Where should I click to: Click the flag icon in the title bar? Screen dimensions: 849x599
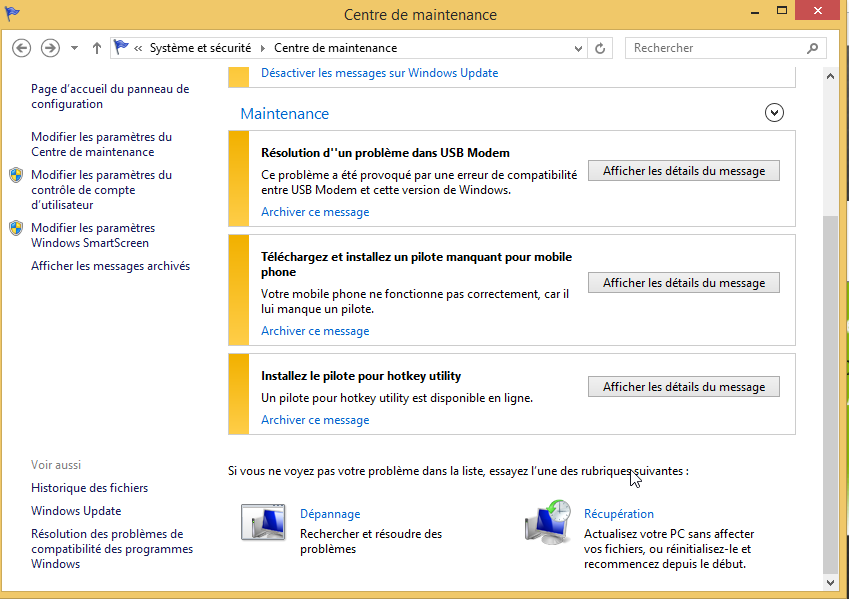(12, 13)
